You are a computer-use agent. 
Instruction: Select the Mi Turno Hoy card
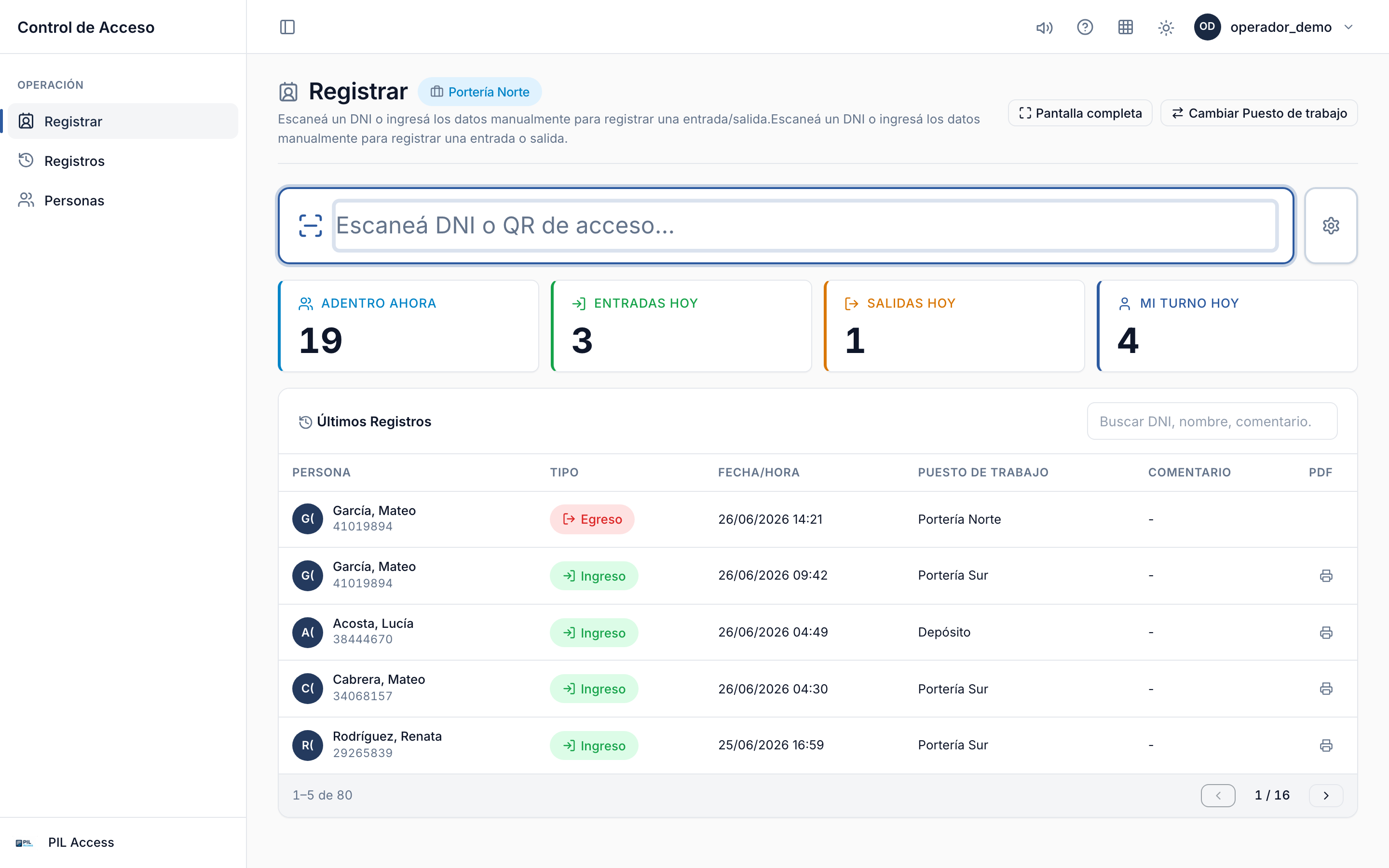(x=1227, y=326)
